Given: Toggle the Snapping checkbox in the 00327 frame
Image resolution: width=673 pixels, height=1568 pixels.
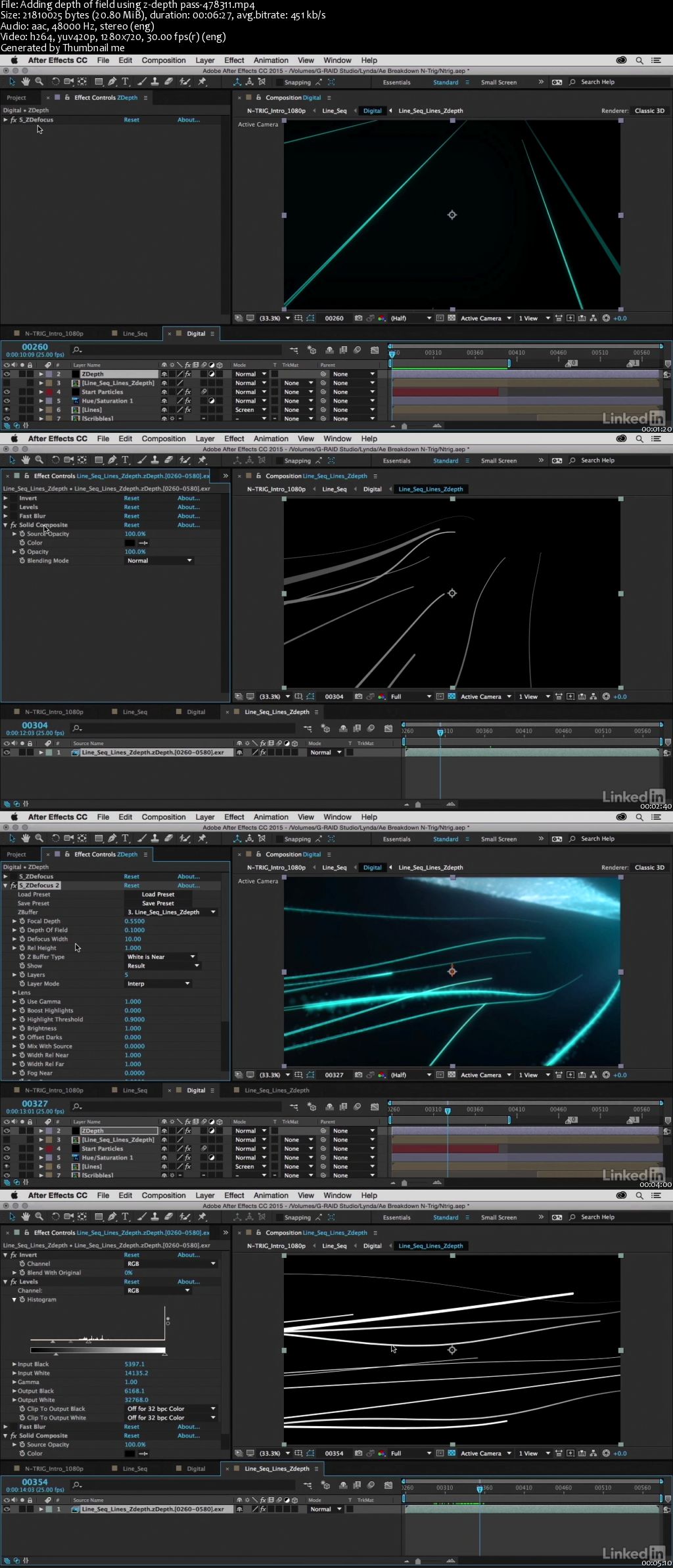Looking at the screenshot, I should pos(279,839).
